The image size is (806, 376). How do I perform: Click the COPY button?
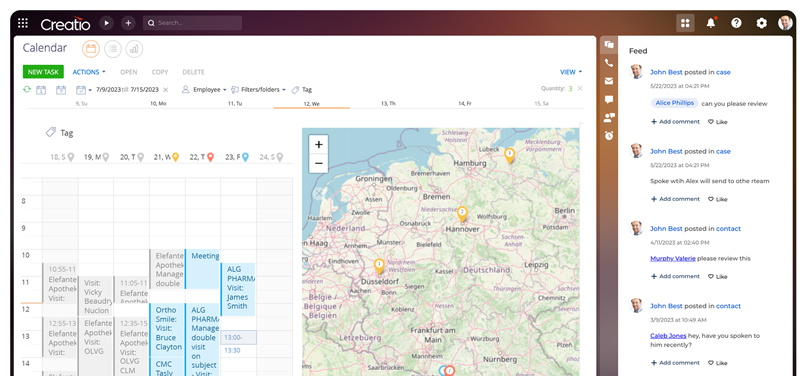160,72
